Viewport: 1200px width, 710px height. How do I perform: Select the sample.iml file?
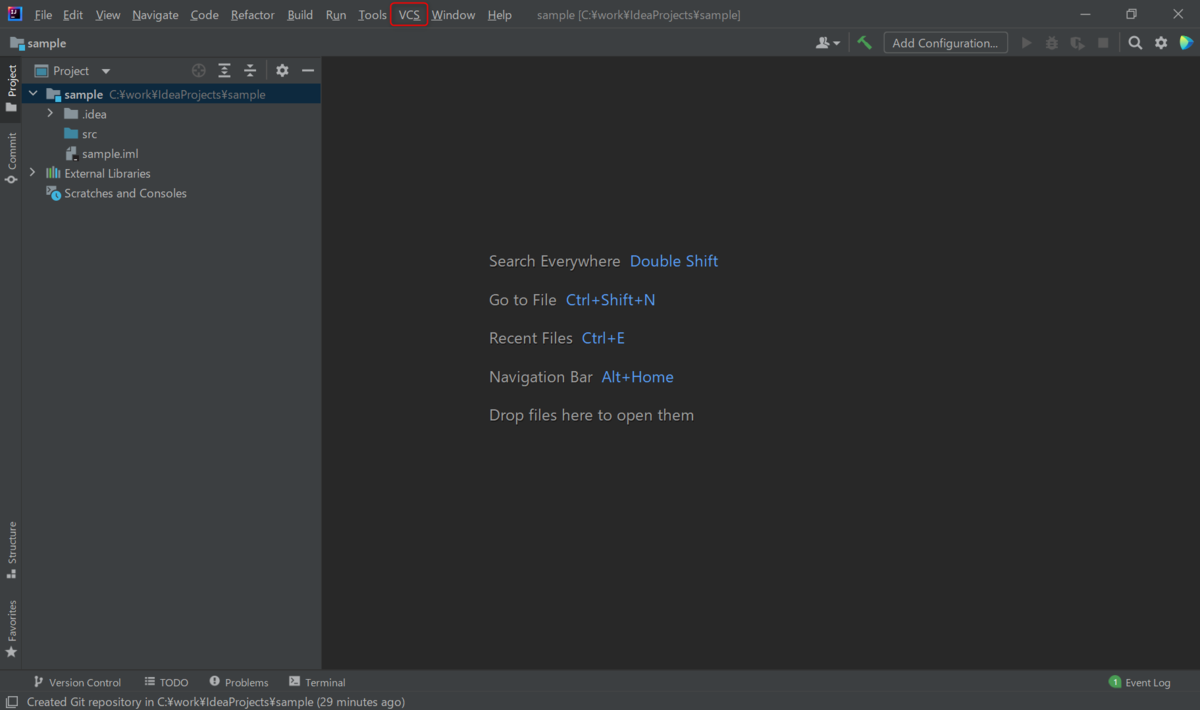111,153
